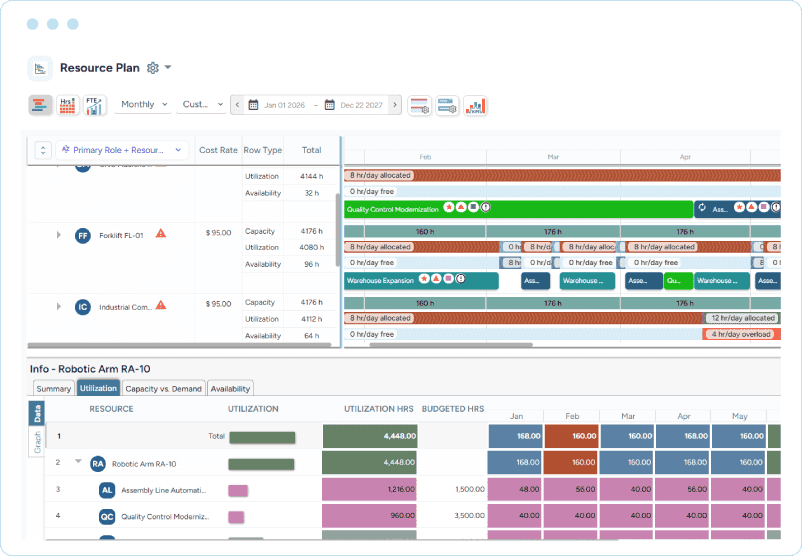Switch to the Graph vertical tab

(37, 442)
